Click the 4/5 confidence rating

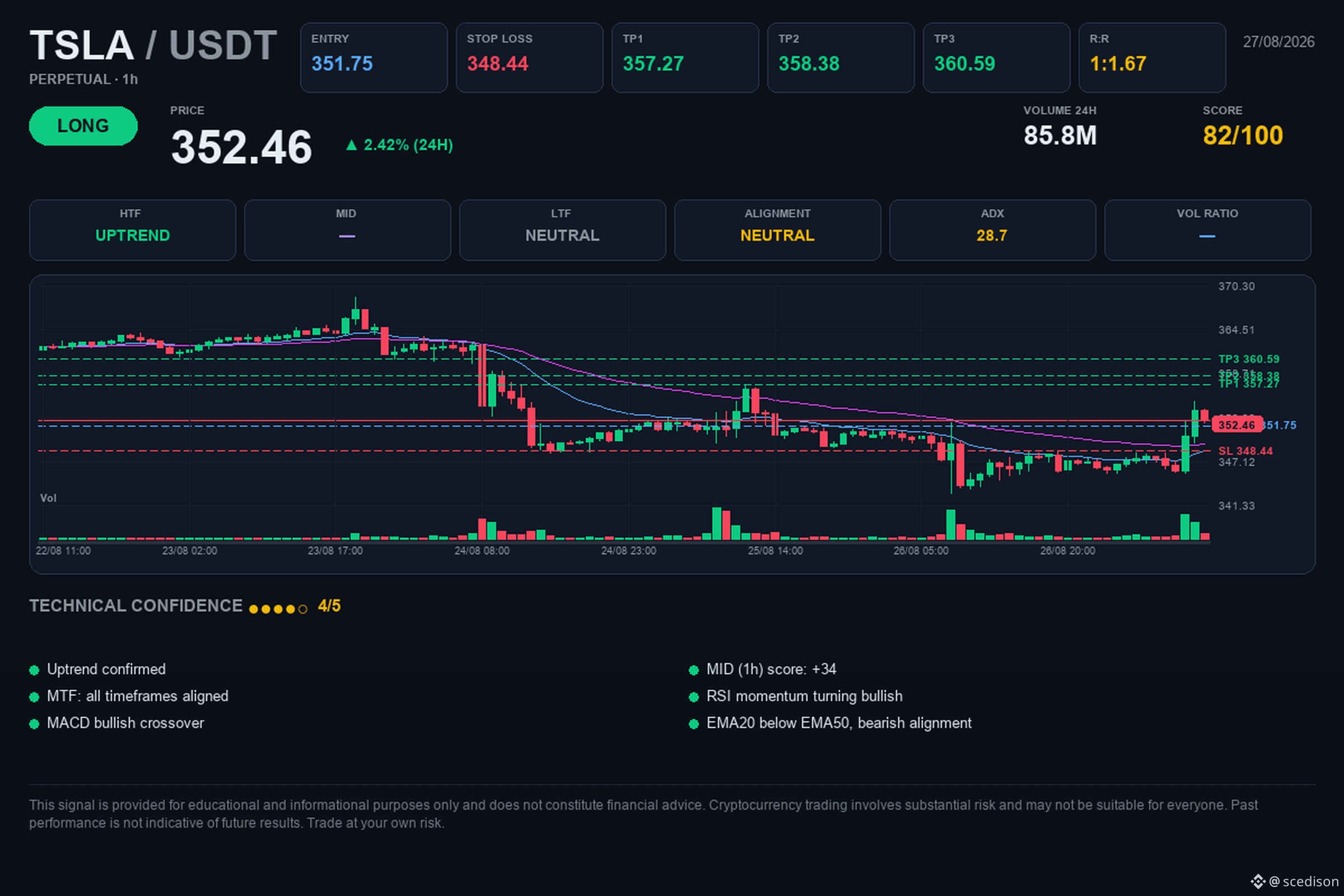coord(329,606)
